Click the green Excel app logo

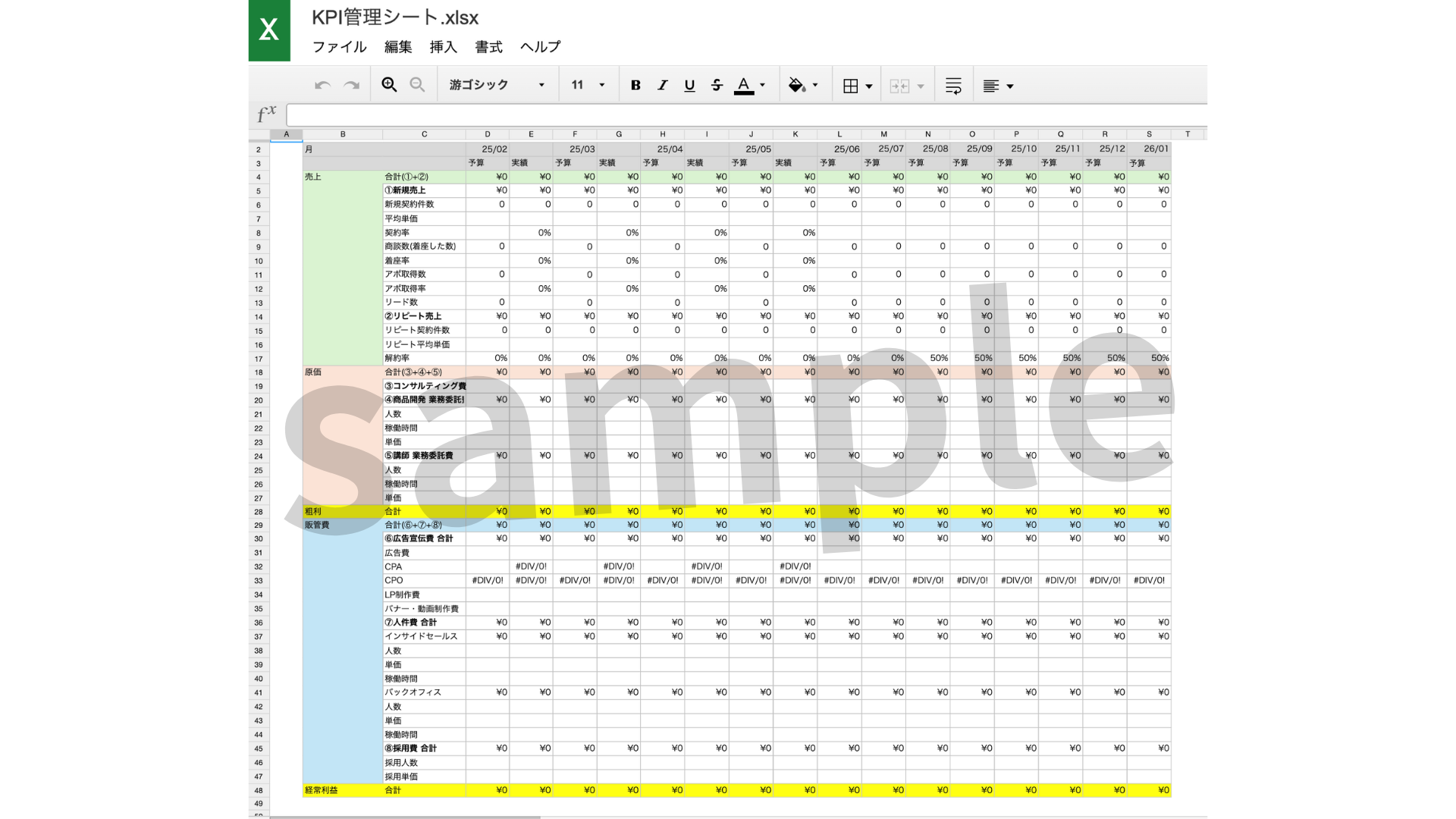269,30
